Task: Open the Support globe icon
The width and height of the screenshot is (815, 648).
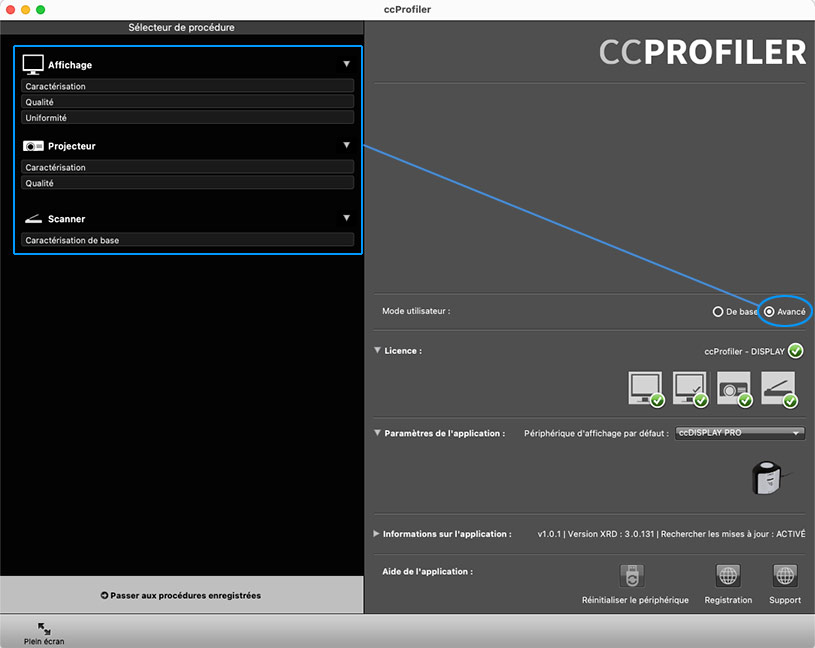Action: (x=785, y=576)
